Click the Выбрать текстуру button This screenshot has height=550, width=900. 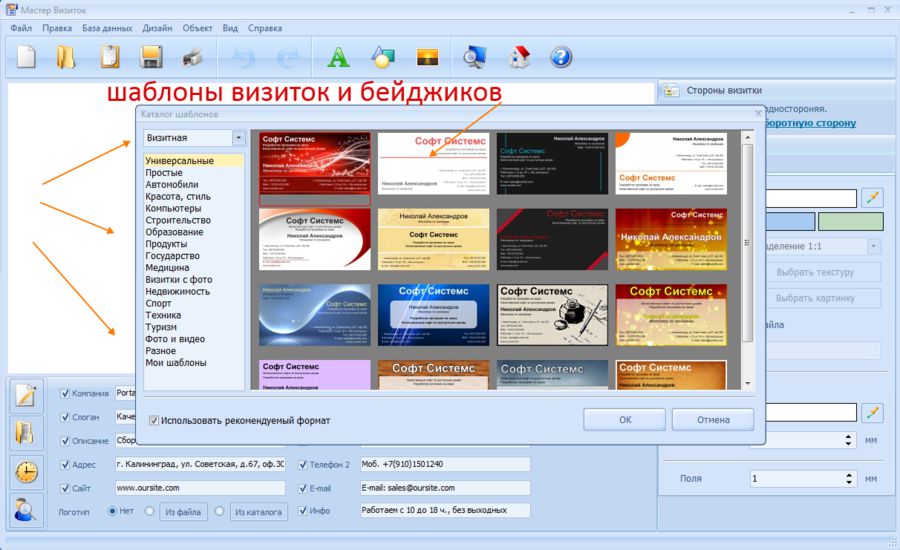(x=823, y=272)
